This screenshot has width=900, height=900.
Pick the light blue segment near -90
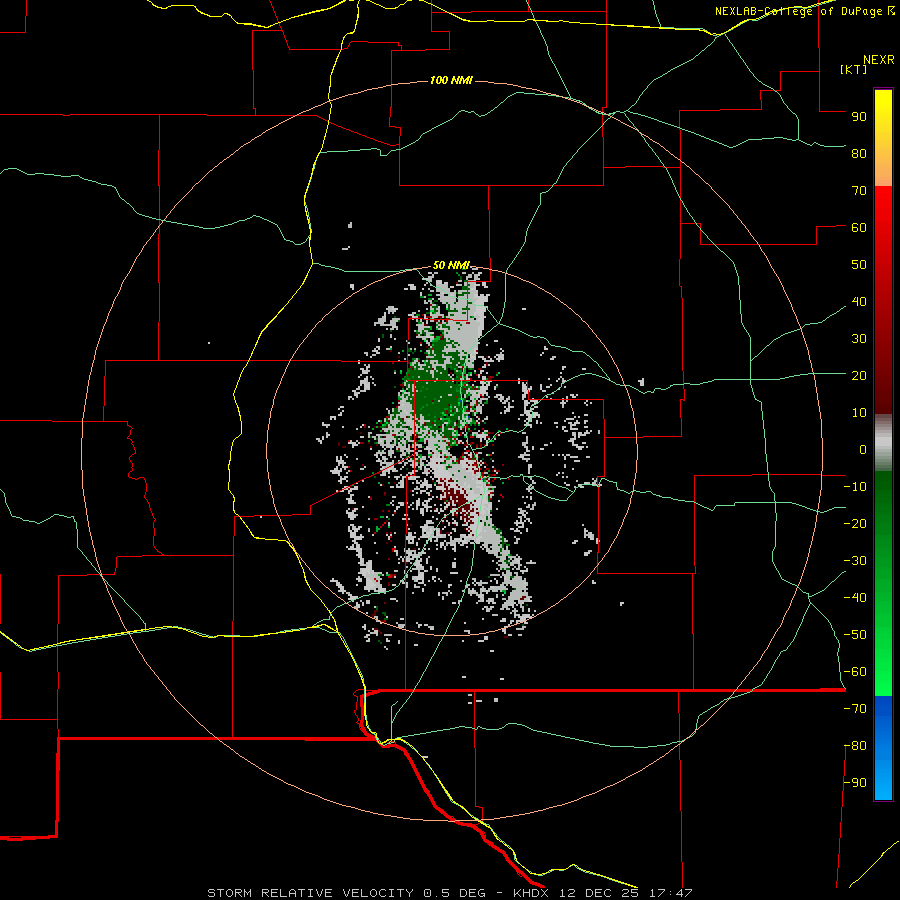click(883, 781)
